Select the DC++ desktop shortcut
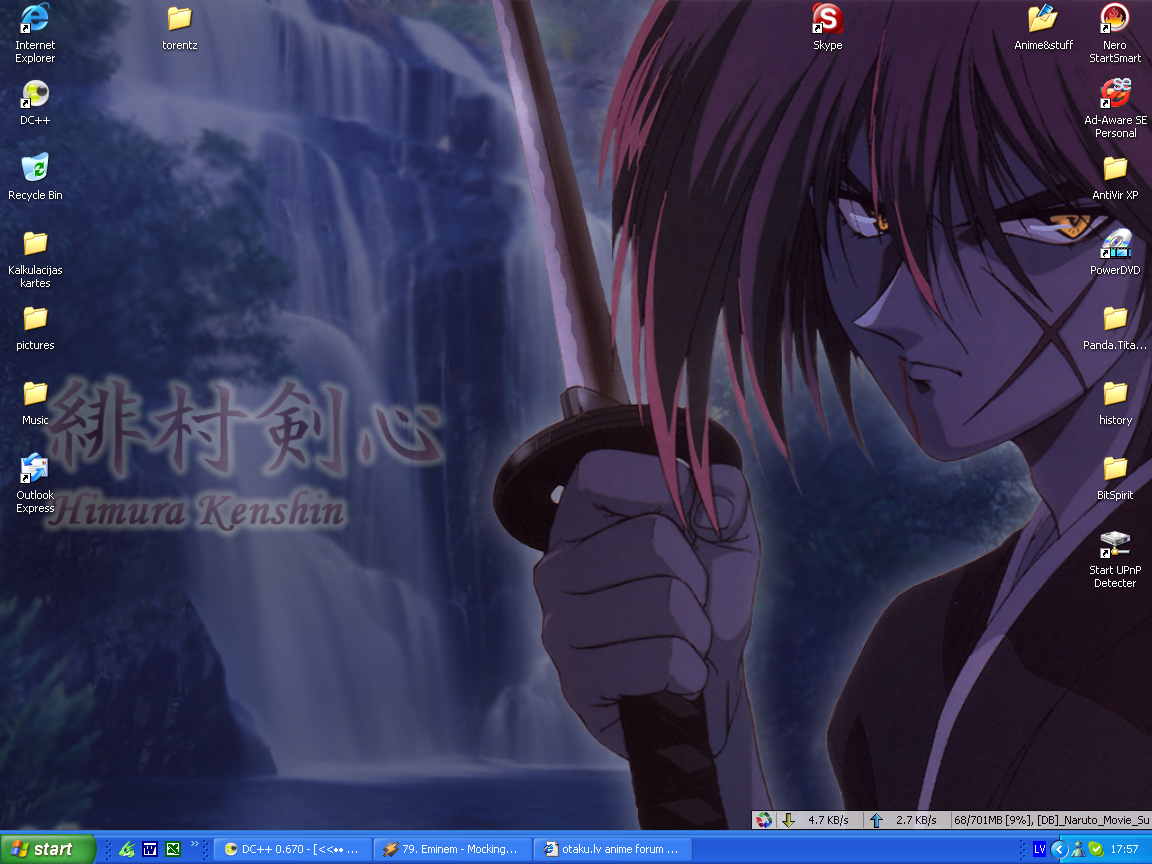Image resolution: width=1152 pixels, height=864 pixels. (x=35, y=102)
